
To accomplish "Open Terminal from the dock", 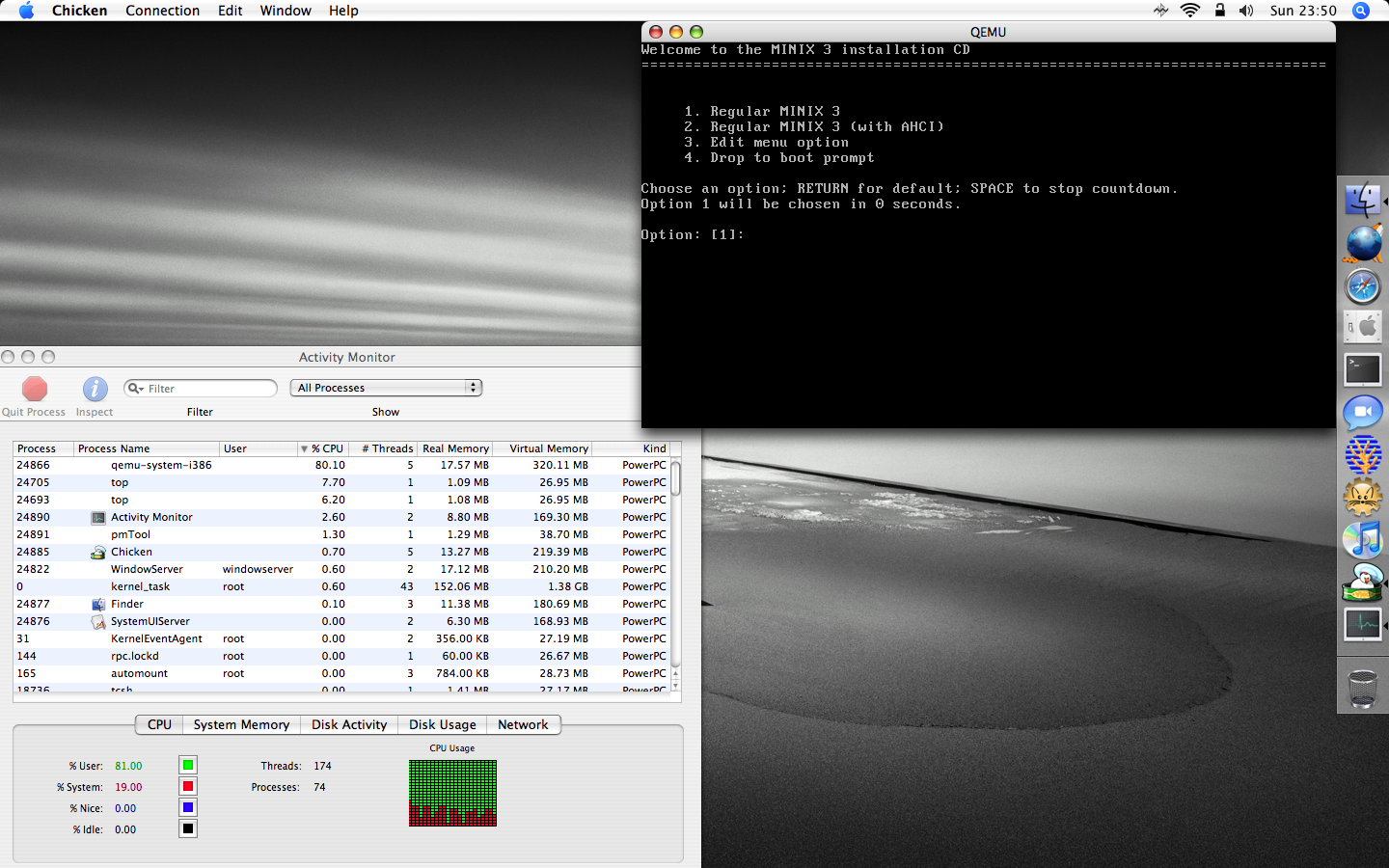I will point(1363,369).
